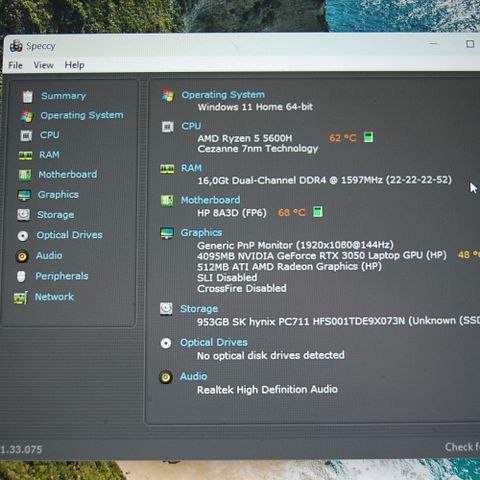Viewport: 480px width, 480px height.
Task: Select the Summary clipboard icon in sidebar
Action: [x=27, y=96]
